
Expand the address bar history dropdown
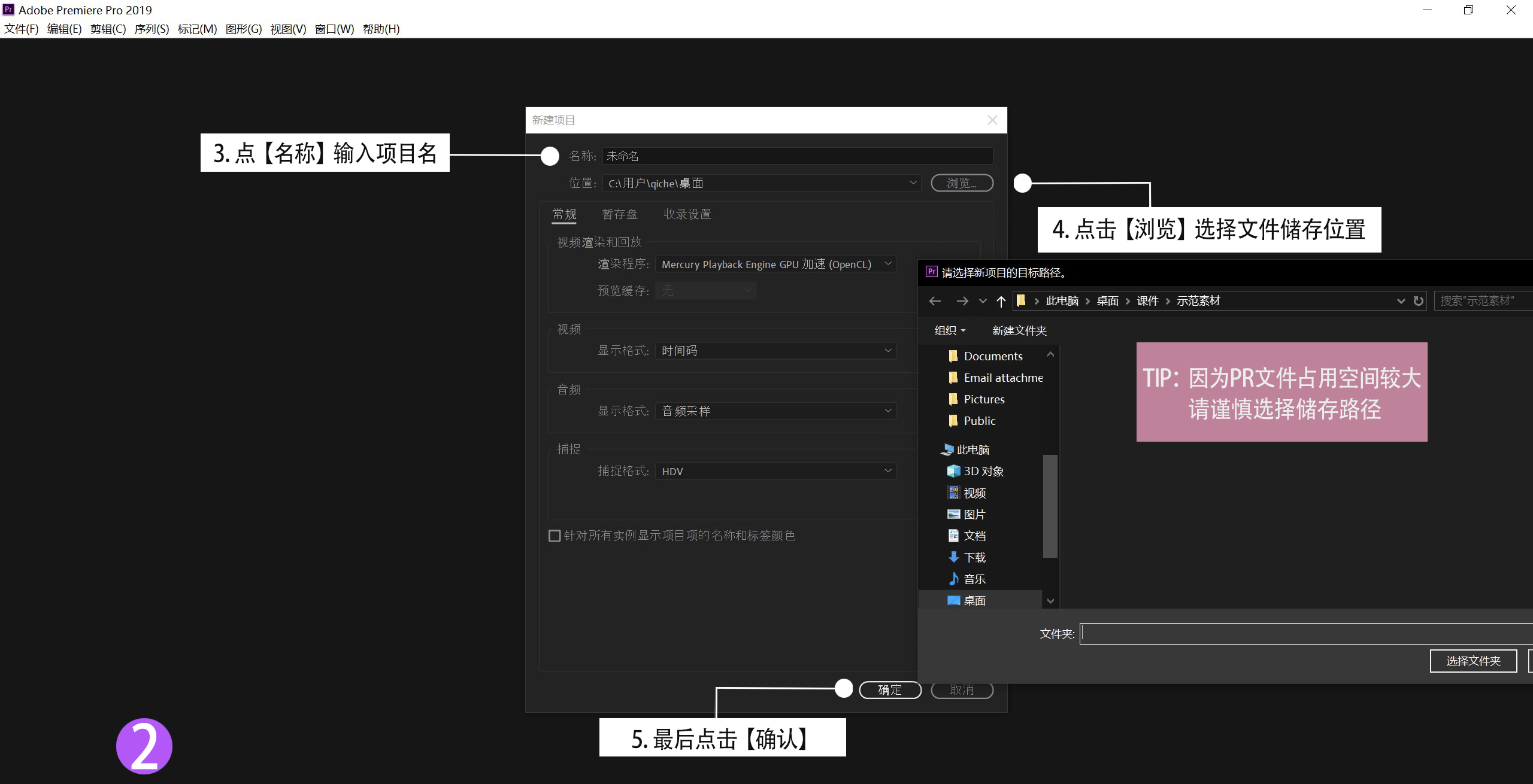click(1401, 301)
